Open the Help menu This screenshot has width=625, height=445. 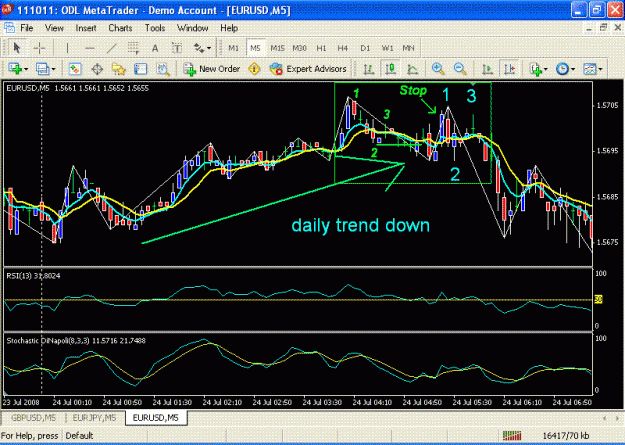(x=229, y=28)
